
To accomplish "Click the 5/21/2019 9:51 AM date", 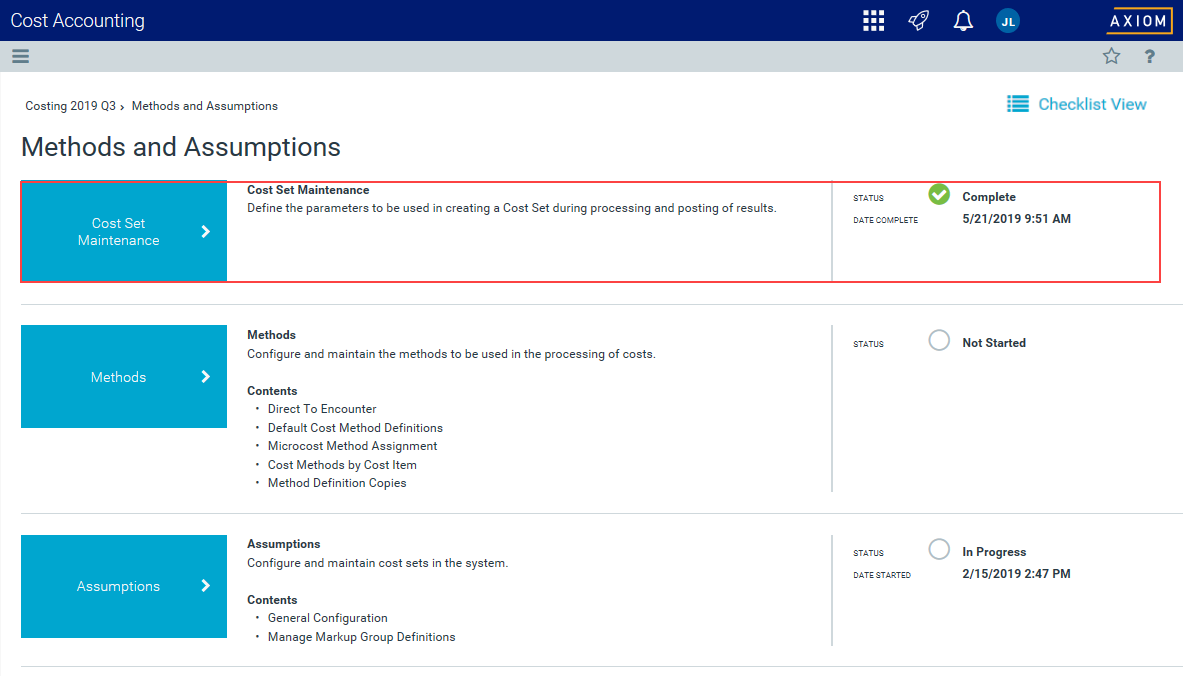I will 1016,219.
